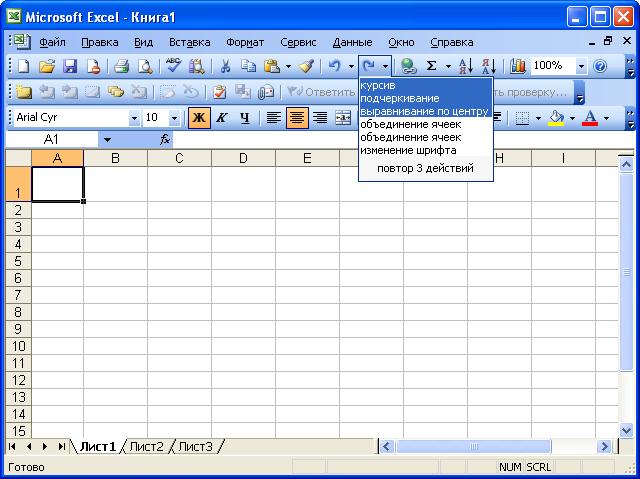Launch the Chart Wizard
Screen dimensions: 640x479
(x=518, y=66)
